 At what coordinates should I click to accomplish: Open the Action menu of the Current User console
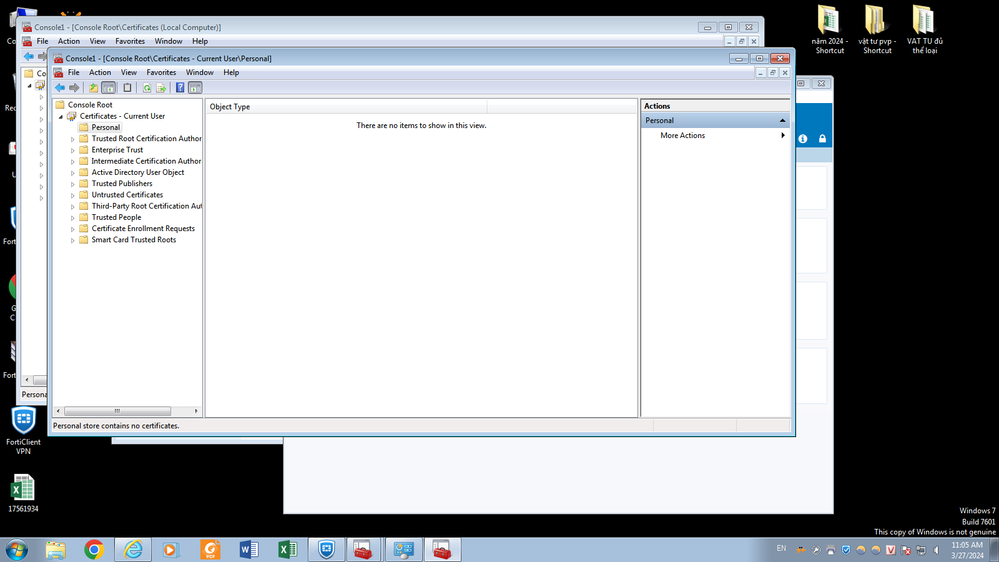click(100, 73)
